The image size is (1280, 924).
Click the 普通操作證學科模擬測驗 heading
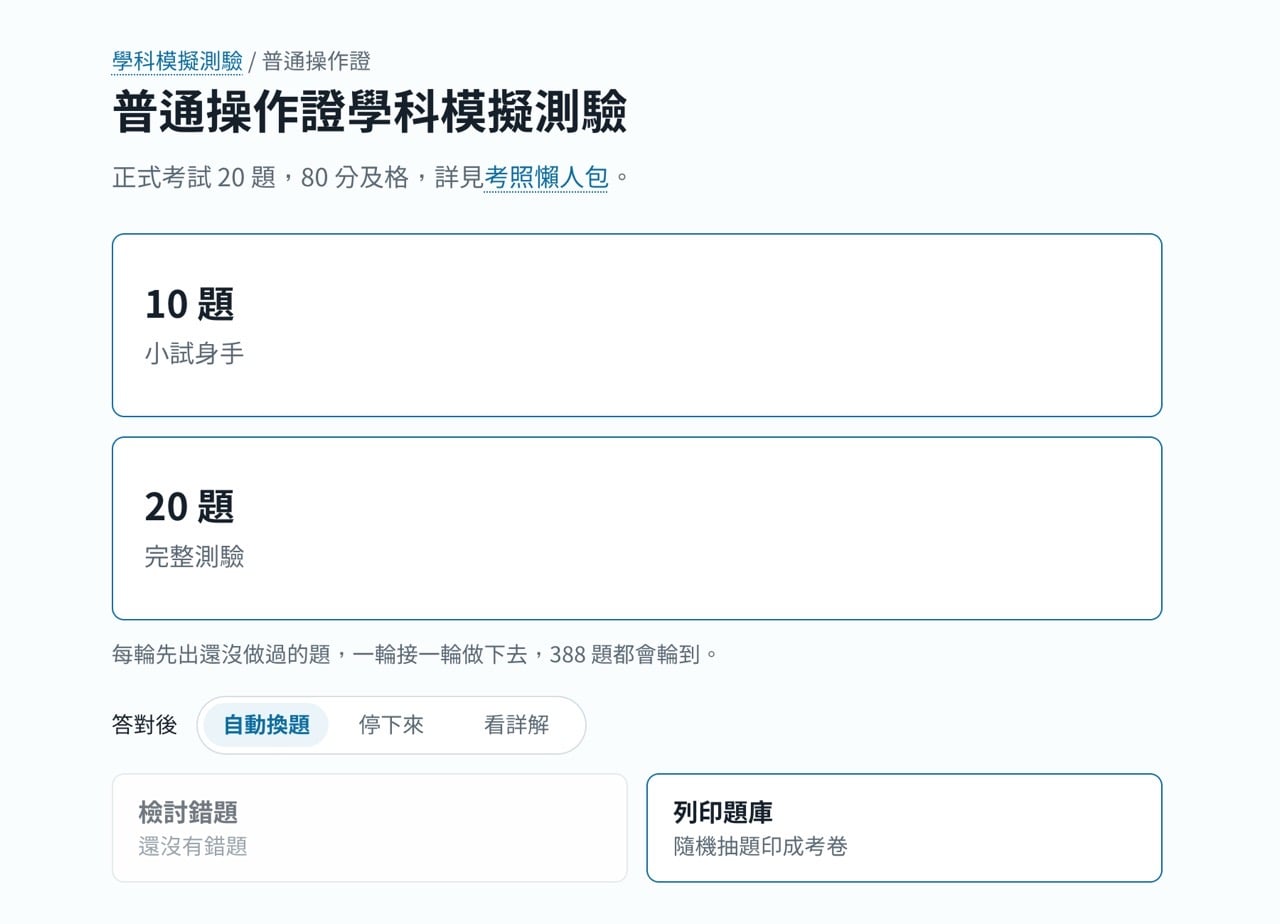click(370, 111)
